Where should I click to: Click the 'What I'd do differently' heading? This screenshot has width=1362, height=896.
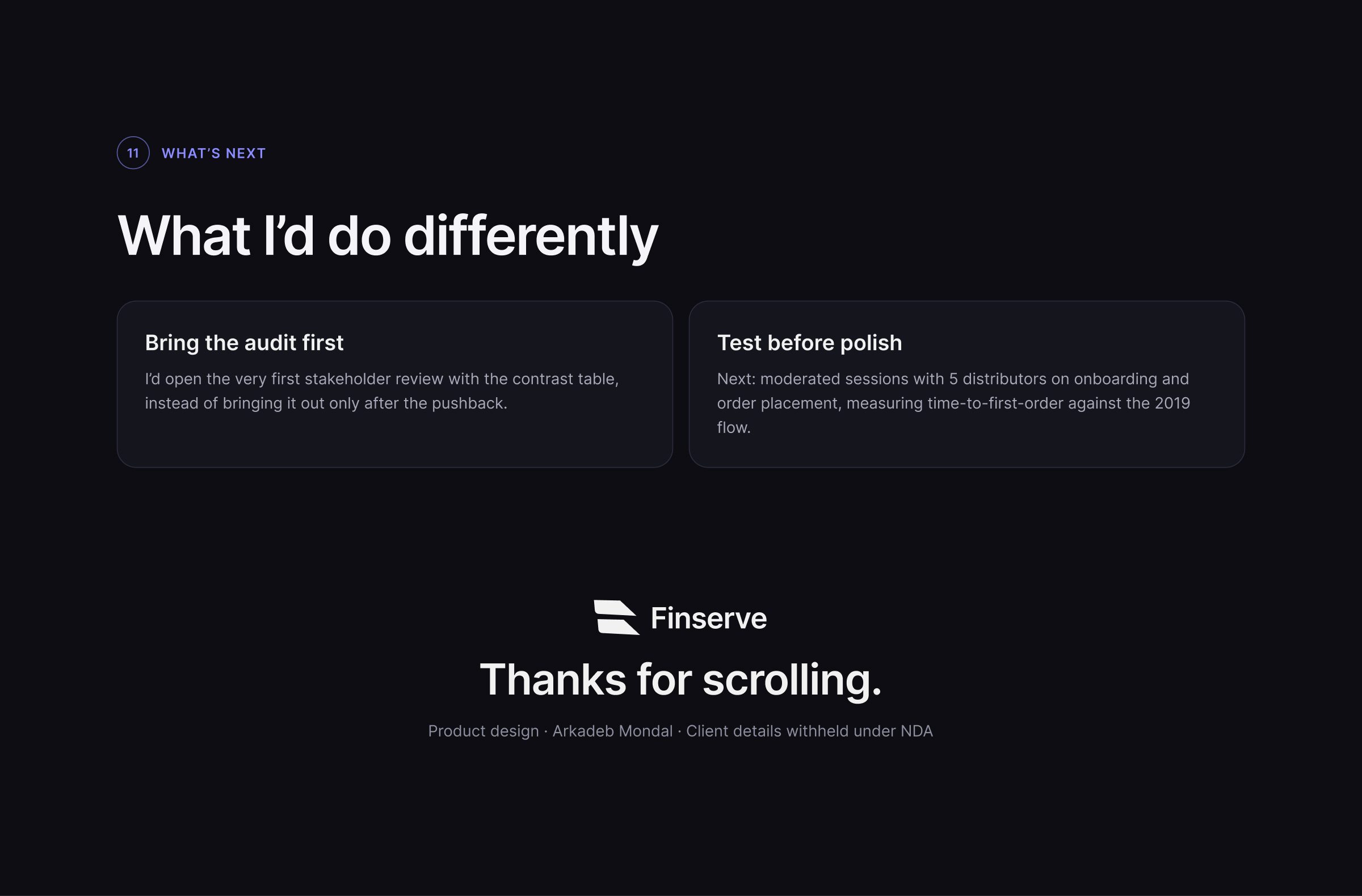[x=388, y=235]
